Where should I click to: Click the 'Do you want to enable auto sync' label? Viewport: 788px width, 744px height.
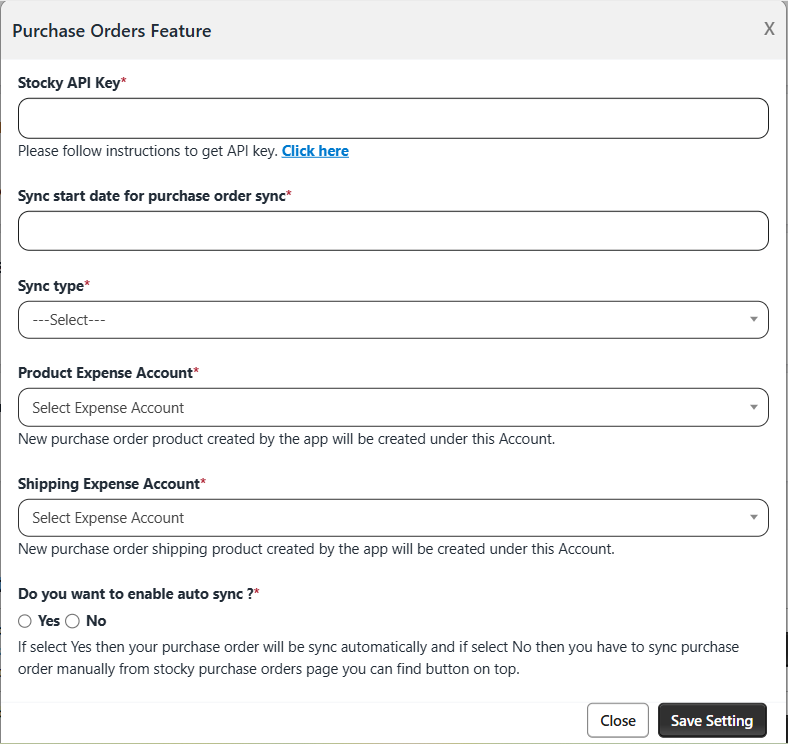(x=135, y=594)
